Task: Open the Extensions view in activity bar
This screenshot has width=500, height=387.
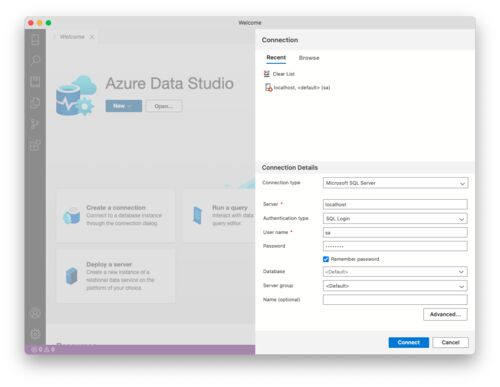Action: point(35,145)
